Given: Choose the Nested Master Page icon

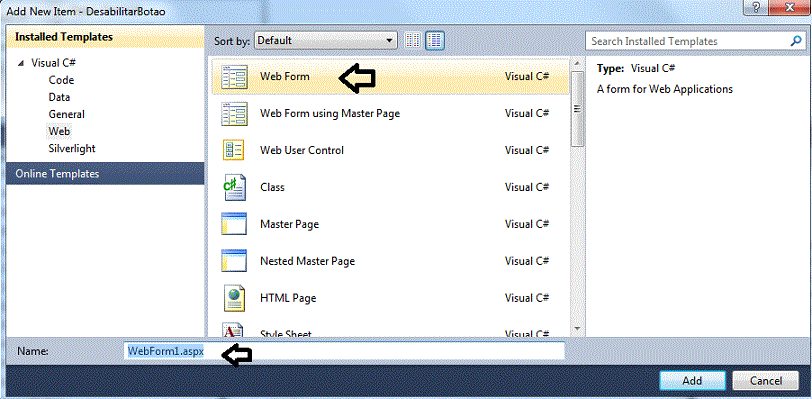Looking at the screenshot, I should coord(234,261).
